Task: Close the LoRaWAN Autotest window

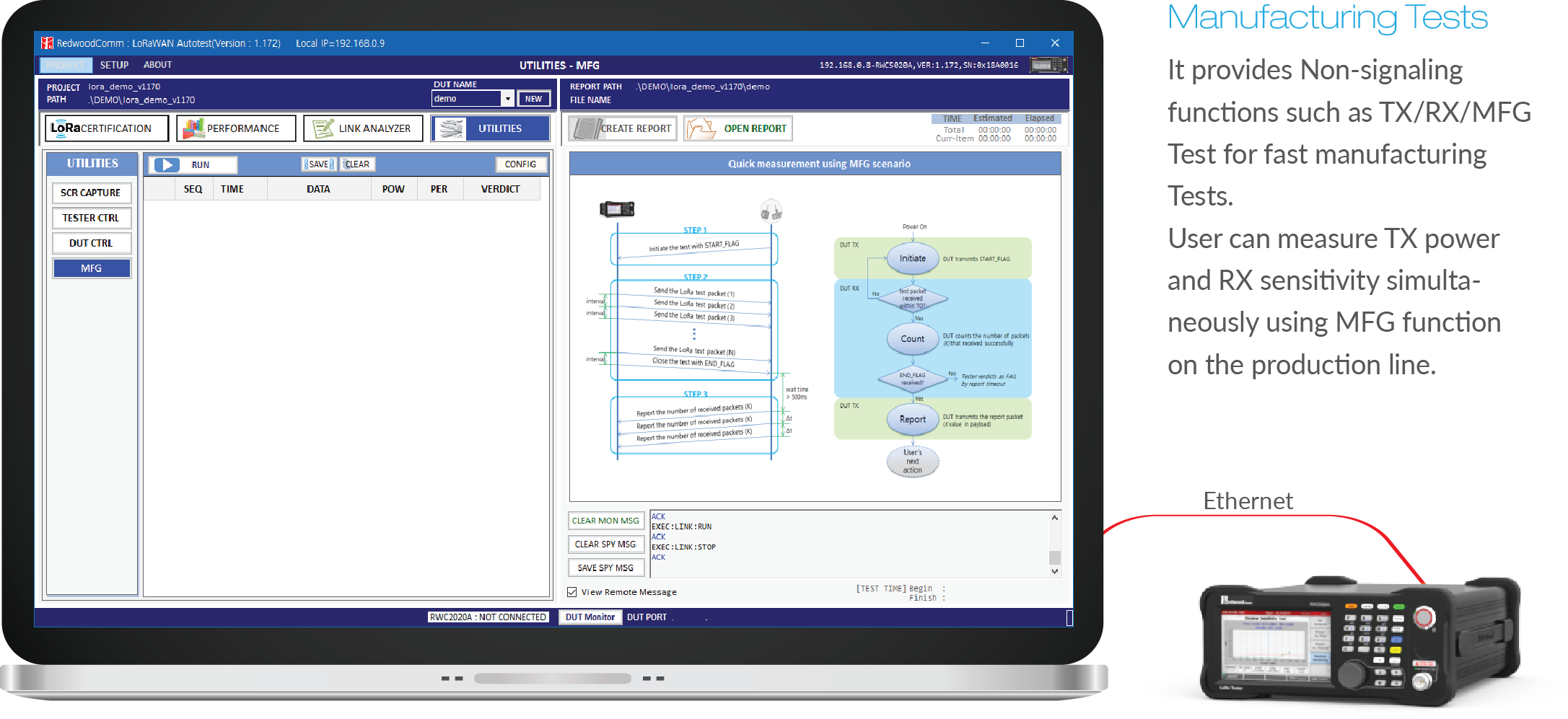Action: [1055, 43]
